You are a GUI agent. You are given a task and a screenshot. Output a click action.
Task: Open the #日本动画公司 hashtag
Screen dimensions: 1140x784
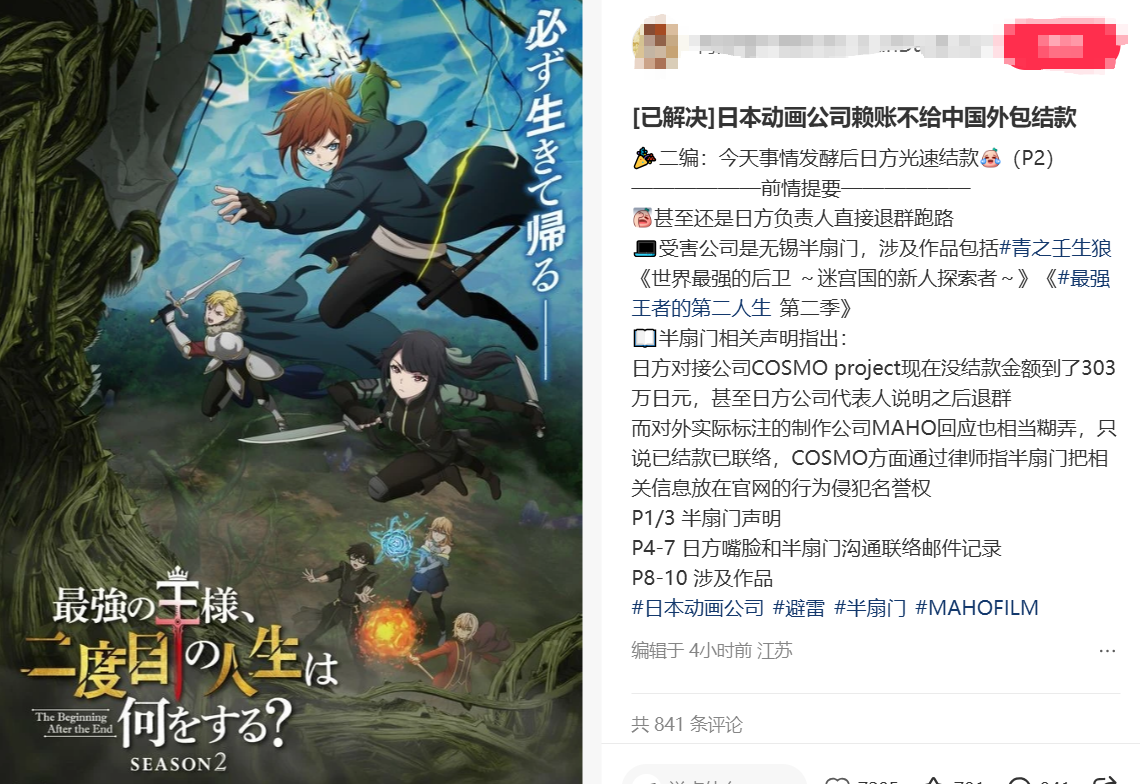point(697,608)
